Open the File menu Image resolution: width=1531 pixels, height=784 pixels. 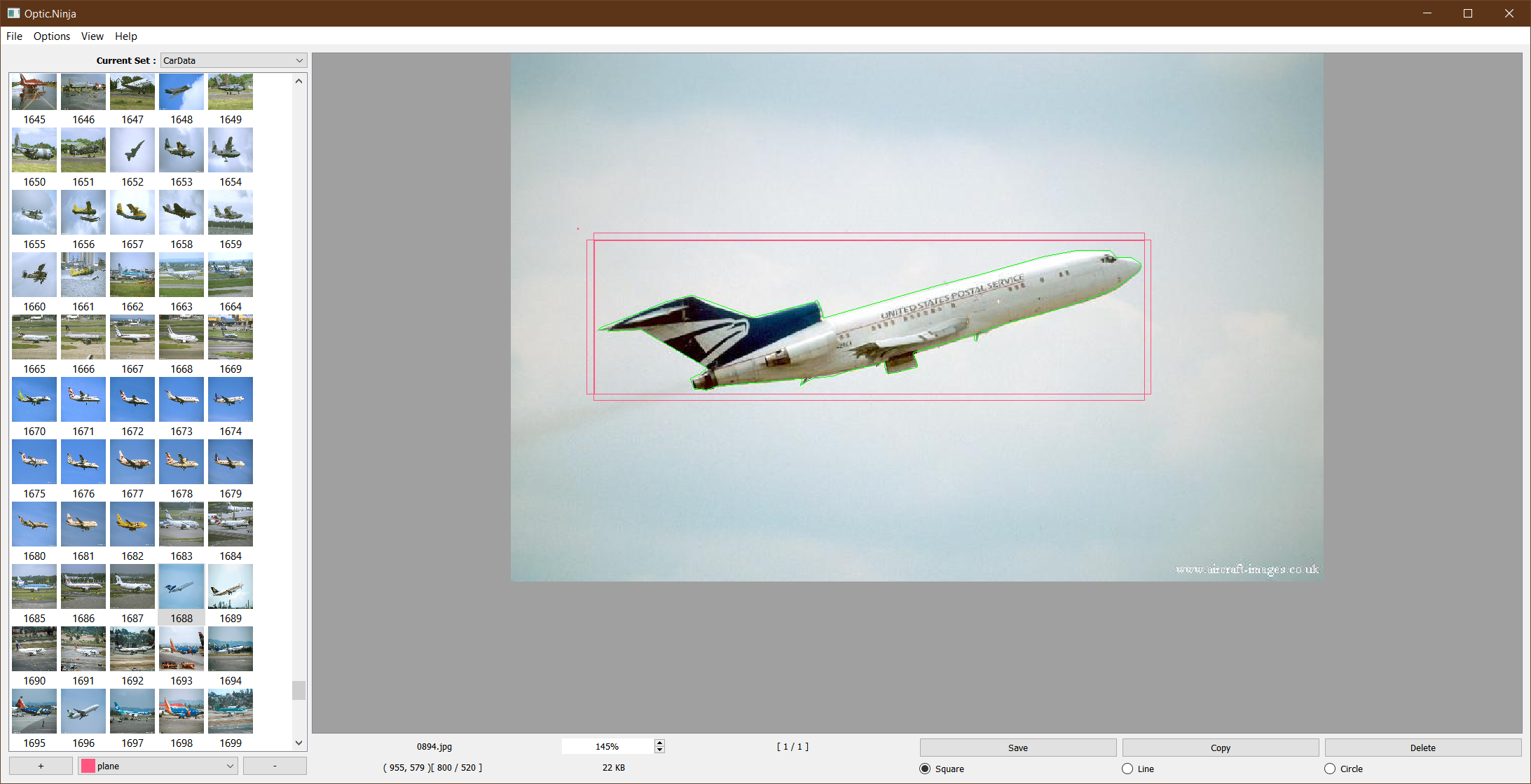(14, 36)
